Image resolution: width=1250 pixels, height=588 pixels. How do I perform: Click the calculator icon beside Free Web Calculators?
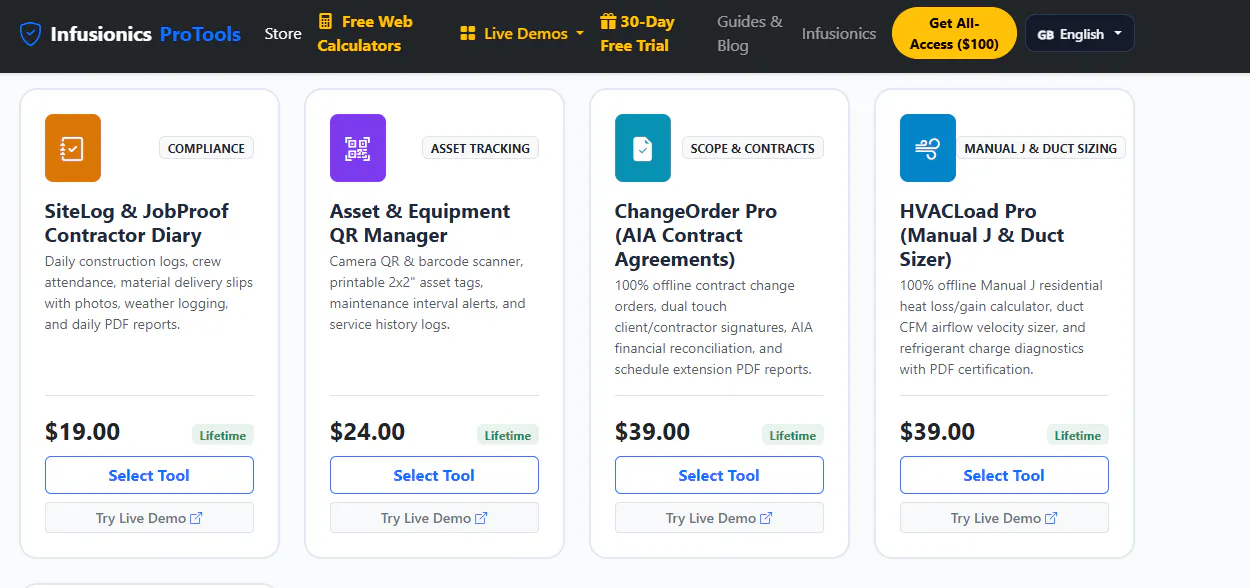tap(325, 21)
